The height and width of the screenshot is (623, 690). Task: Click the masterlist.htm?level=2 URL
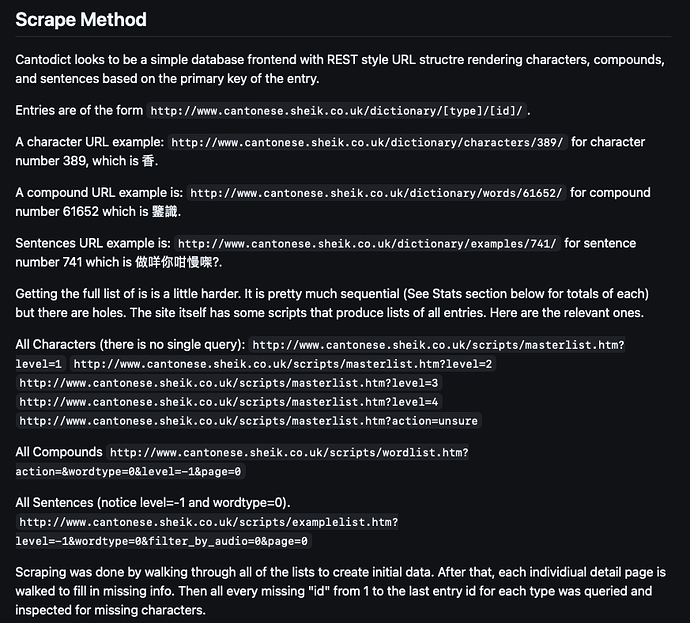tap(283, 364)
